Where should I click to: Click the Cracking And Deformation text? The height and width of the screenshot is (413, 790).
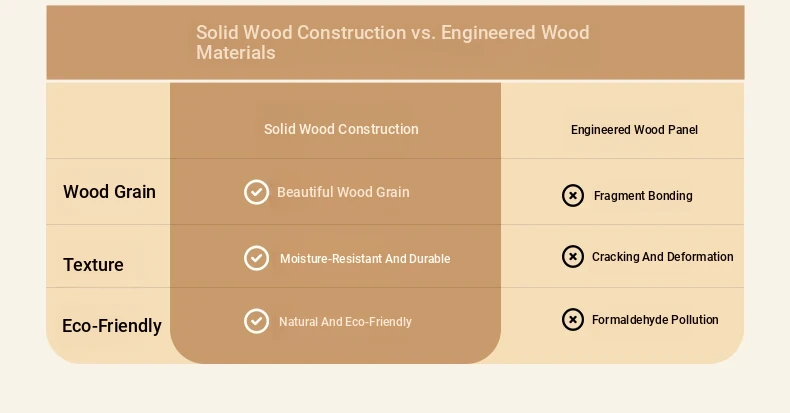point(663,256)
